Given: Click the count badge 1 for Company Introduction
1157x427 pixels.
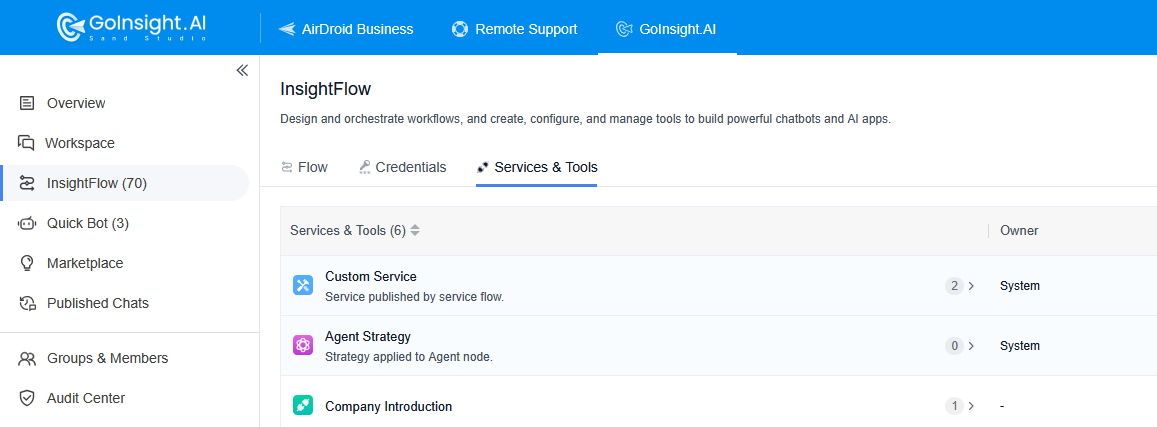Looking at the screenshot, I should click(955, 406).
